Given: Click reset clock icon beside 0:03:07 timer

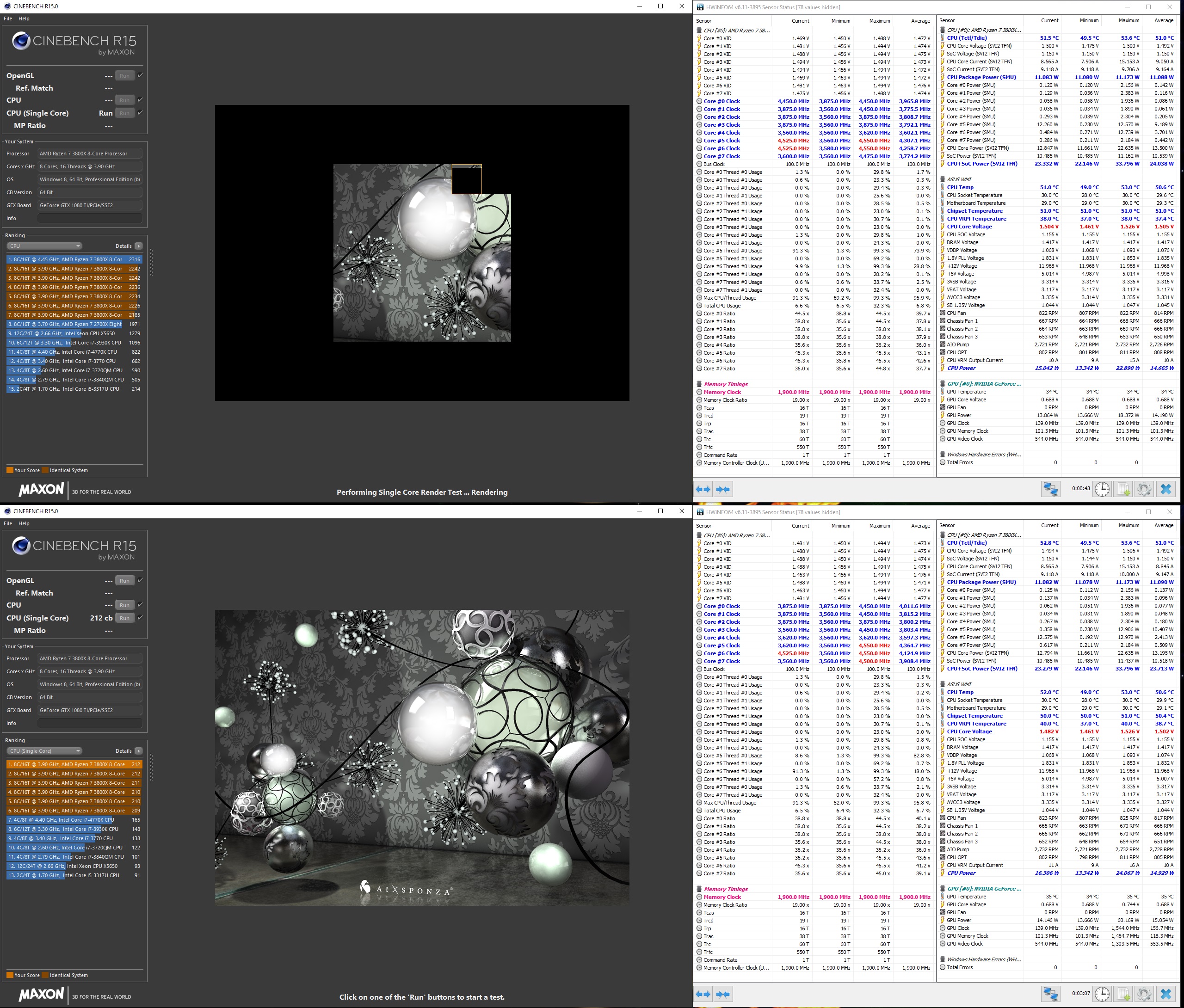Looking at the screenshot, I should 1102,994.
